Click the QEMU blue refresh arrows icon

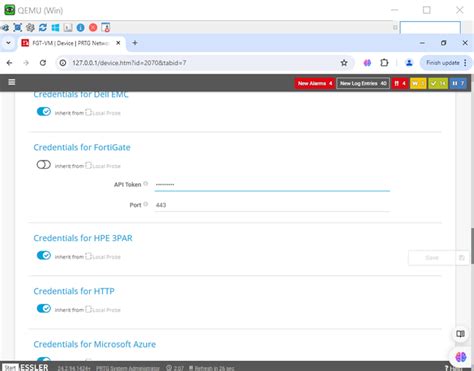tap(43, 27)
